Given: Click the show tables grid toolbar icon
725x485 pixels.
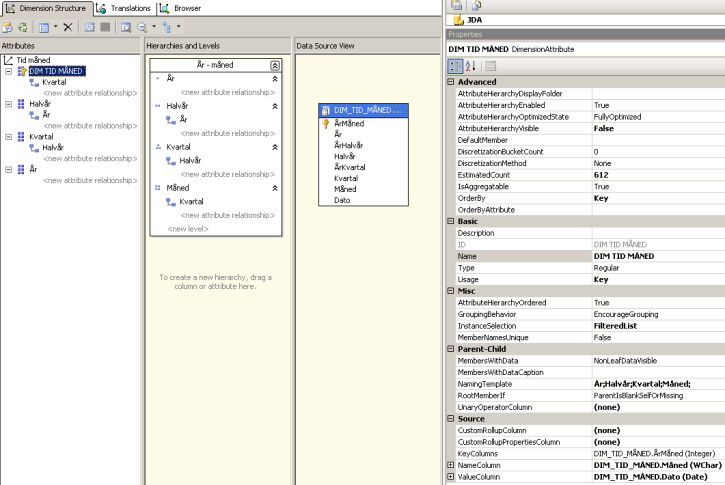Looking at the screenshot, I should pyautogui.click(x=90, y=27).
